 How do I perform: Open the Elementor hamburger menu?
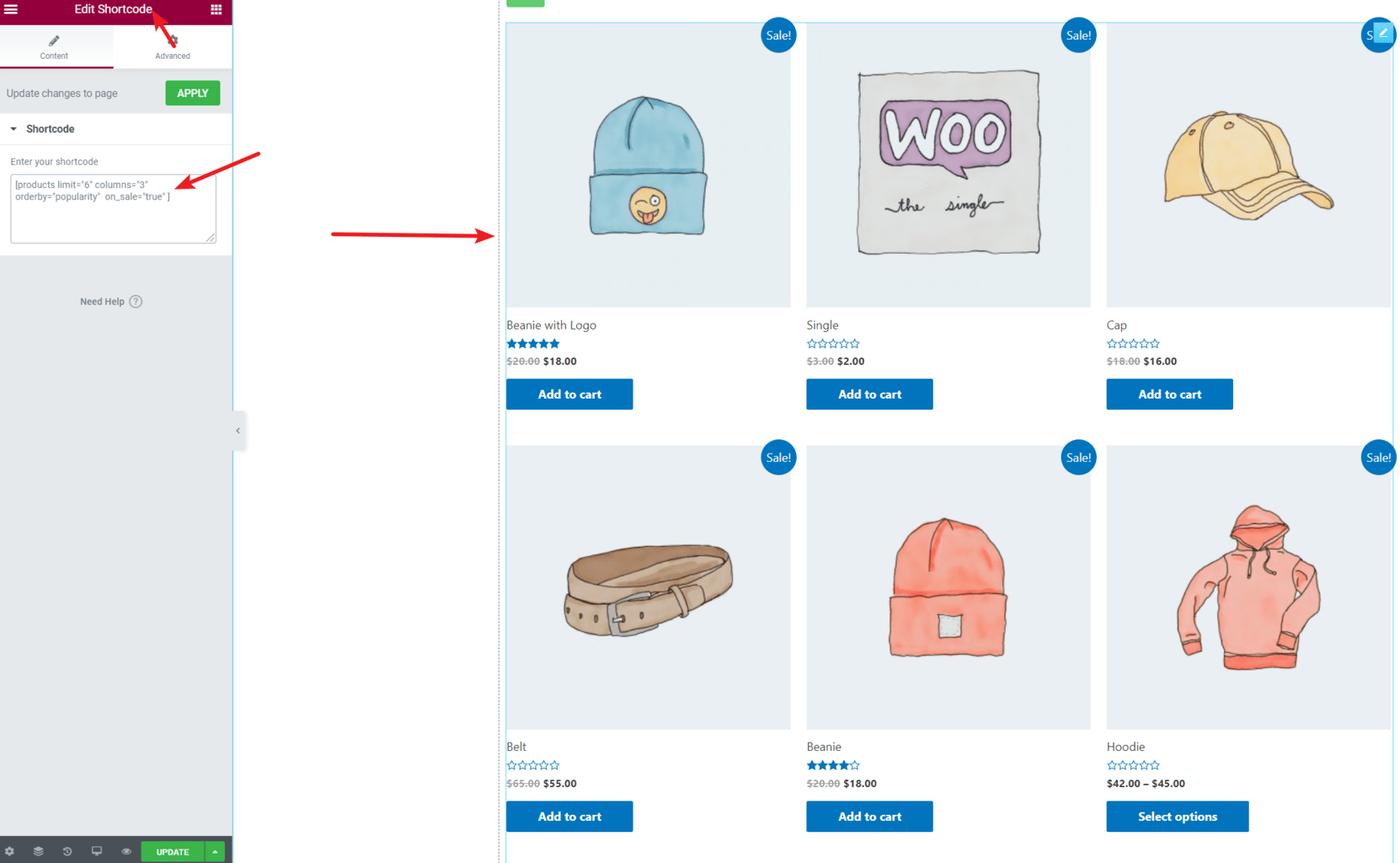coord(11,9)
